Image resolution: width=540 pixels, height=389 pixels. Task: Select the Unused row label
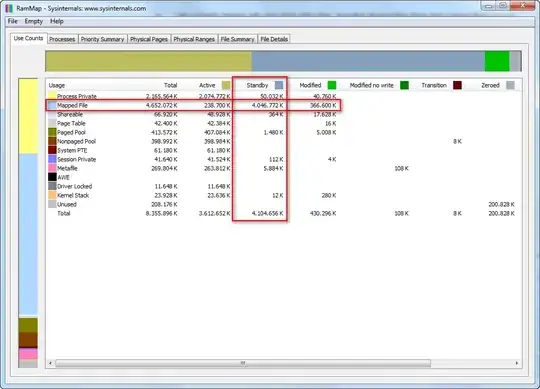67,204
